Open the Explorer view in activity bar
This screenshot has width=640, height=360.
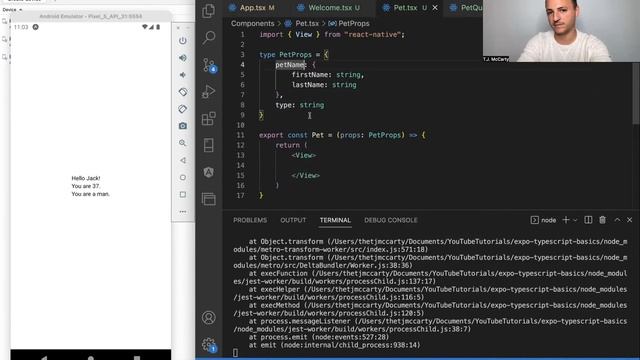[x=209, y=11]
